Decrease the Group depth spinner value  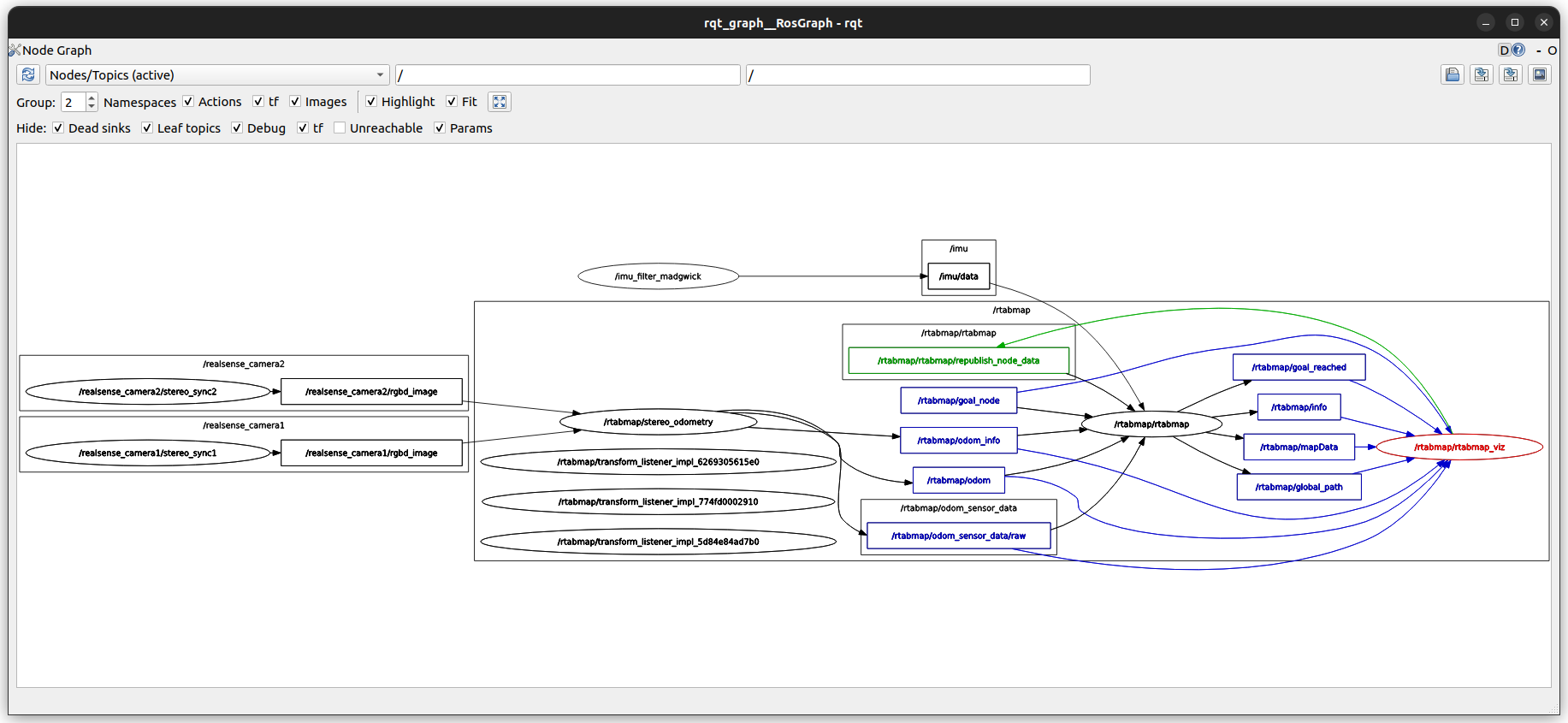coord(92,107)
